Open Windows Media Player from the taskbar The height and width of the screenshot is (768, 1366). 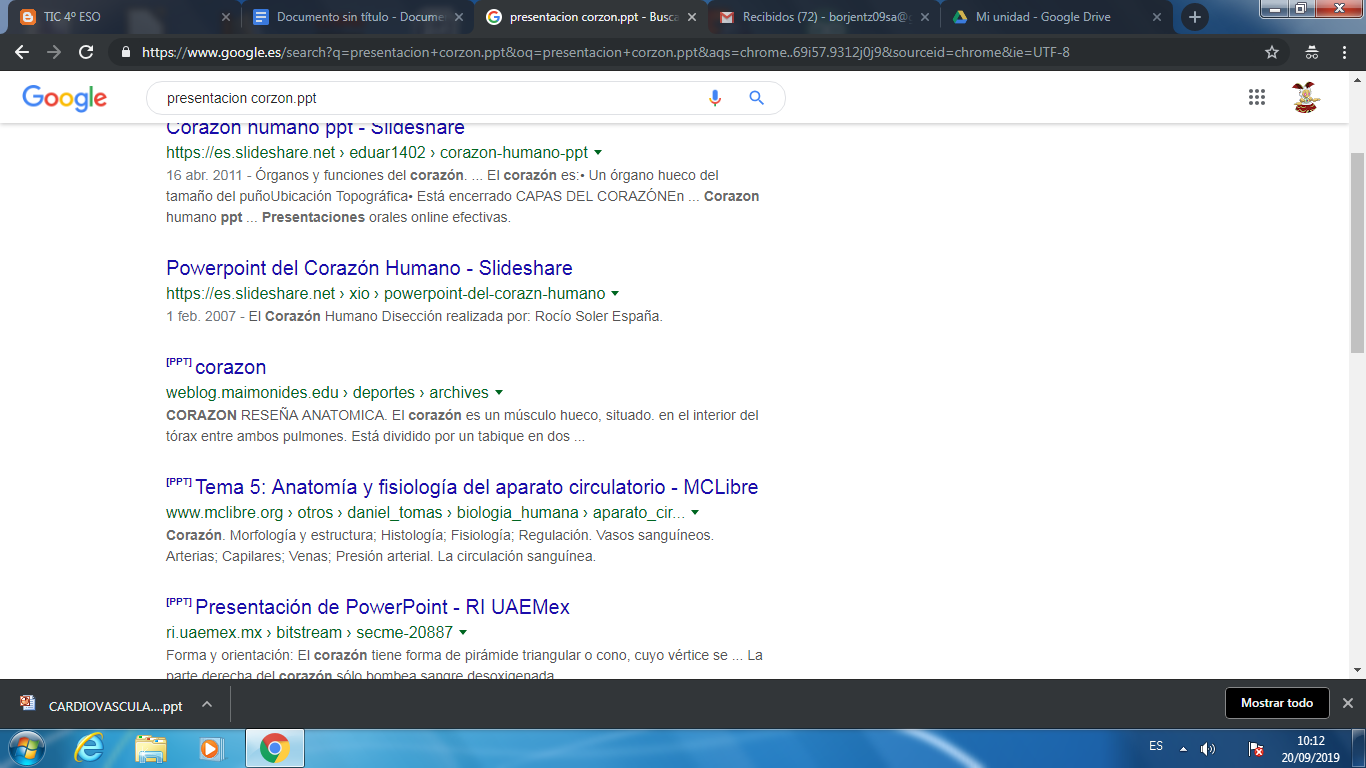pos(210,748)
